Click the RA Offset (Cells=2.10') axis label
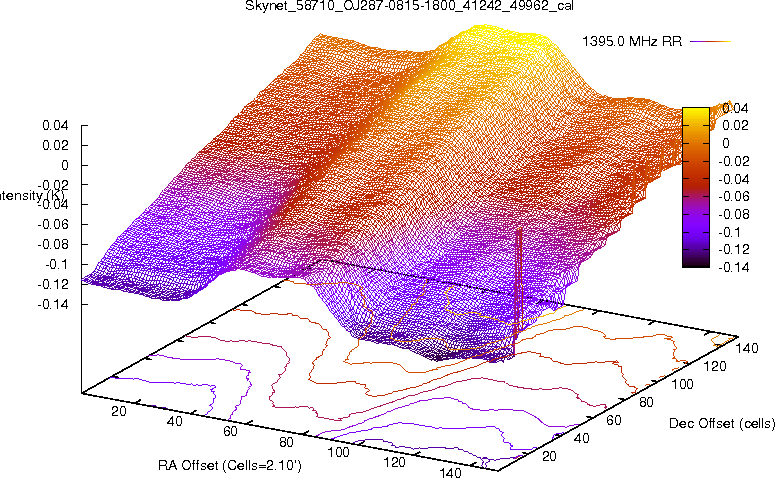The image size is (775, 478). point(230,465)
